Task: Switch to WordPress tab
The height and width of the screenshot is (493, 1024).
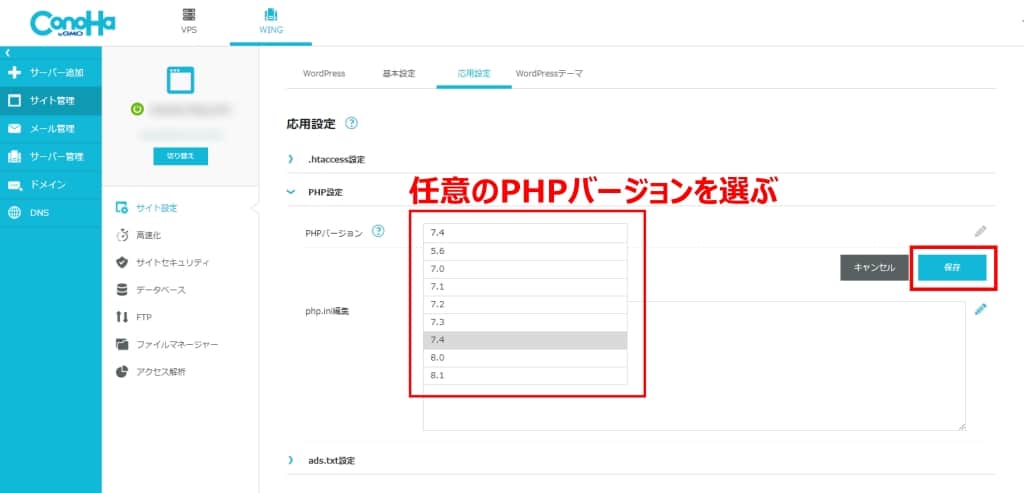Action: pos(324,74)
